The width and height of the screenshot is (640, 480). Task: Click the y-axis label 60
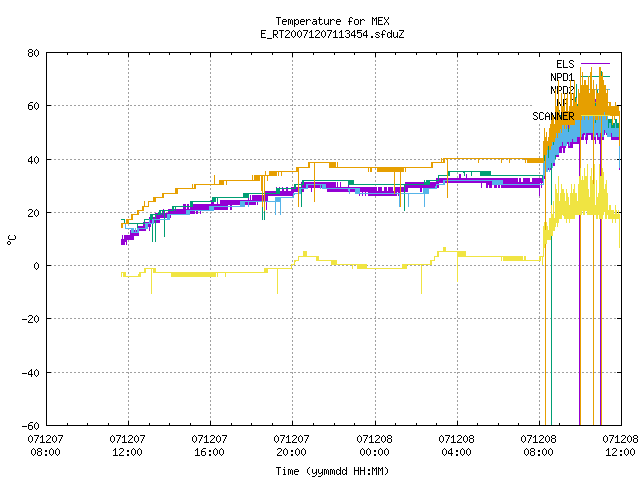pos(33,106)
